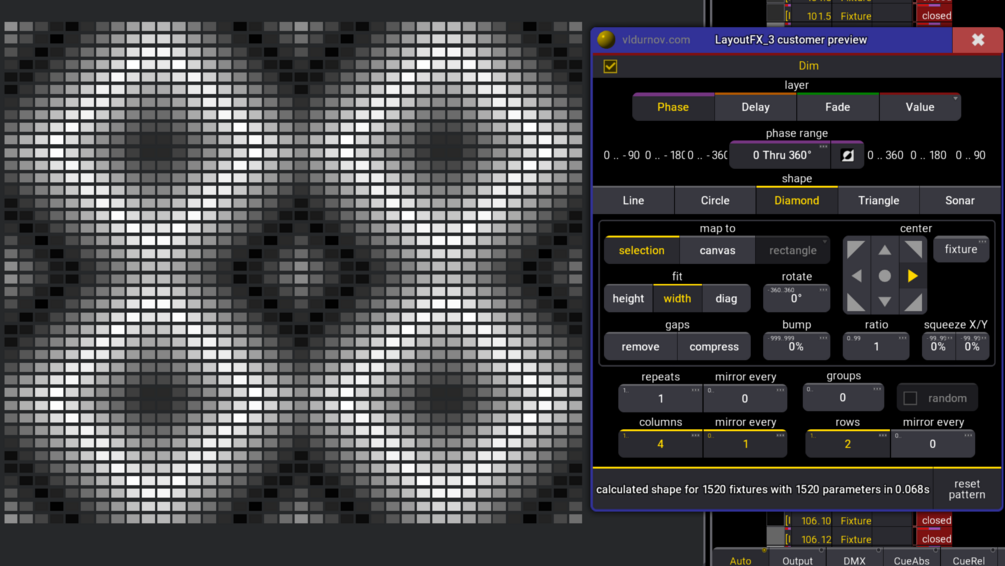Edit the rows value 2
Image resolution: width=1005 pixels, height=566 pixels.
[847, 444]
